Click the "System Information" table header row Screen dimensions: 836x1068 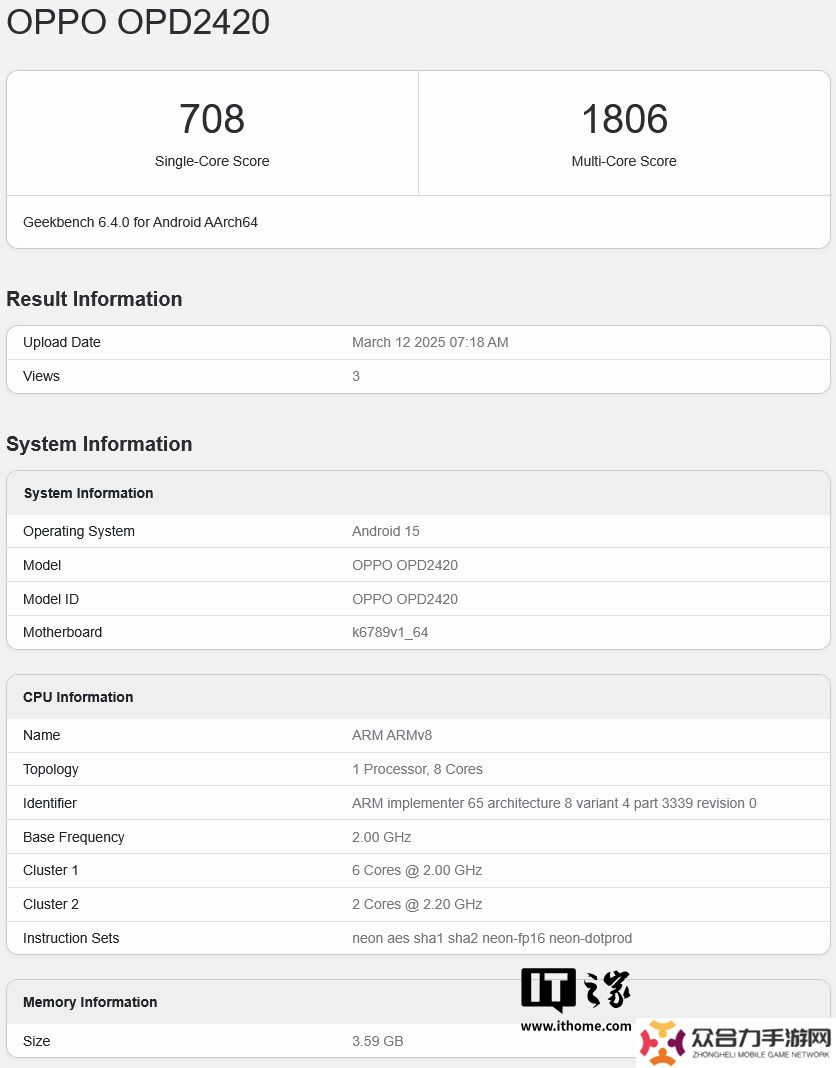418,493
